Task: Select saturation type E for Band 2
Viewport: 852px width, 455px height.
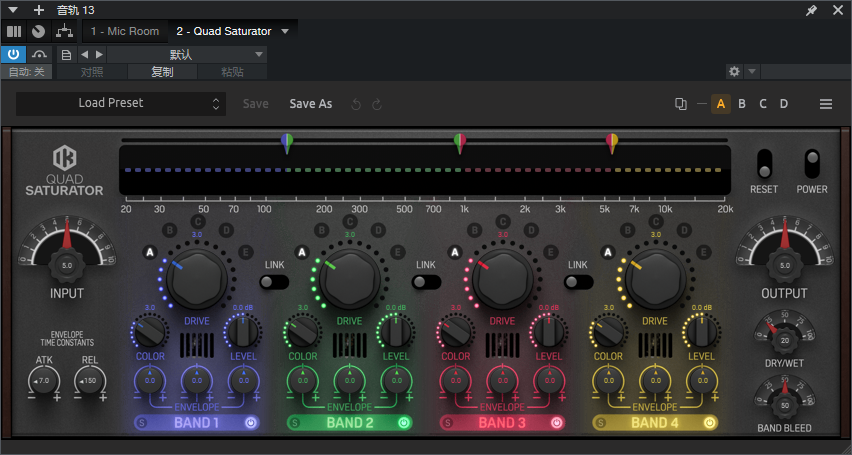Action: 398,252
